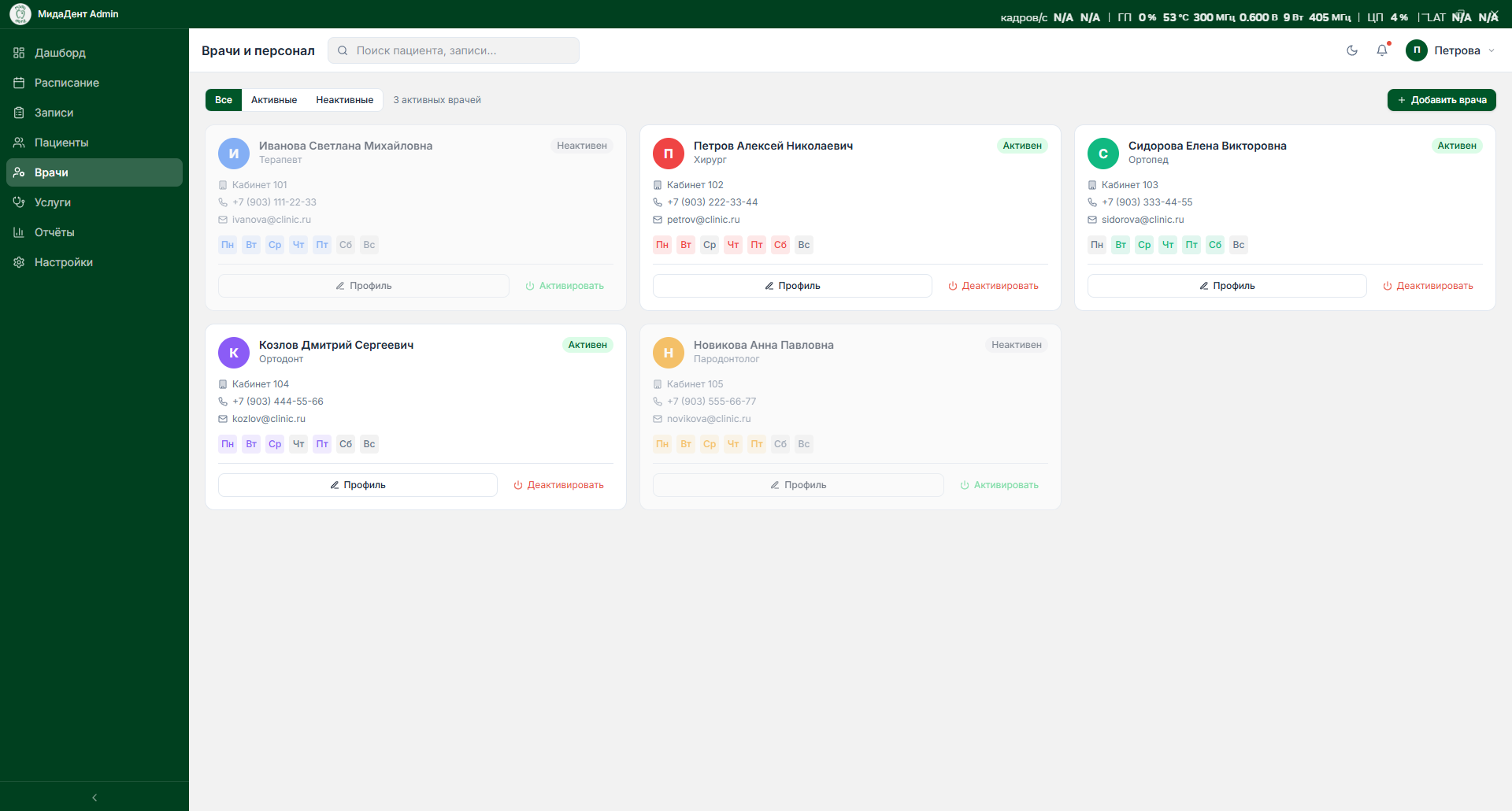This screenshot has width=1512, height=811.
Task: Select Врачи in the sidebar
Action: 94,172
